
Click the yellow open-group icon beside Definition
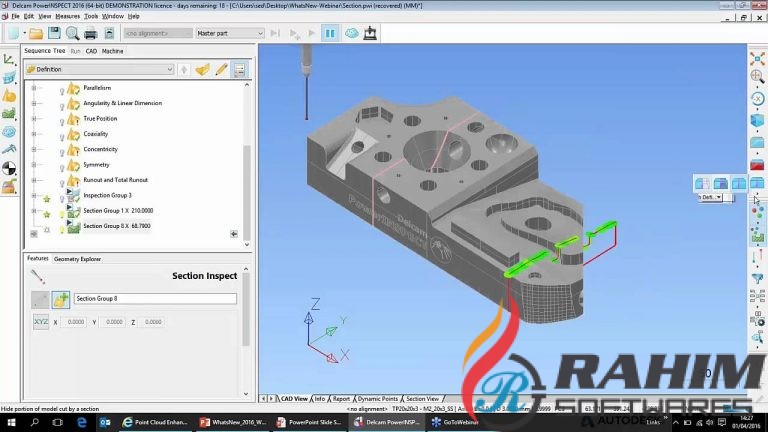[x=202, y=70]
